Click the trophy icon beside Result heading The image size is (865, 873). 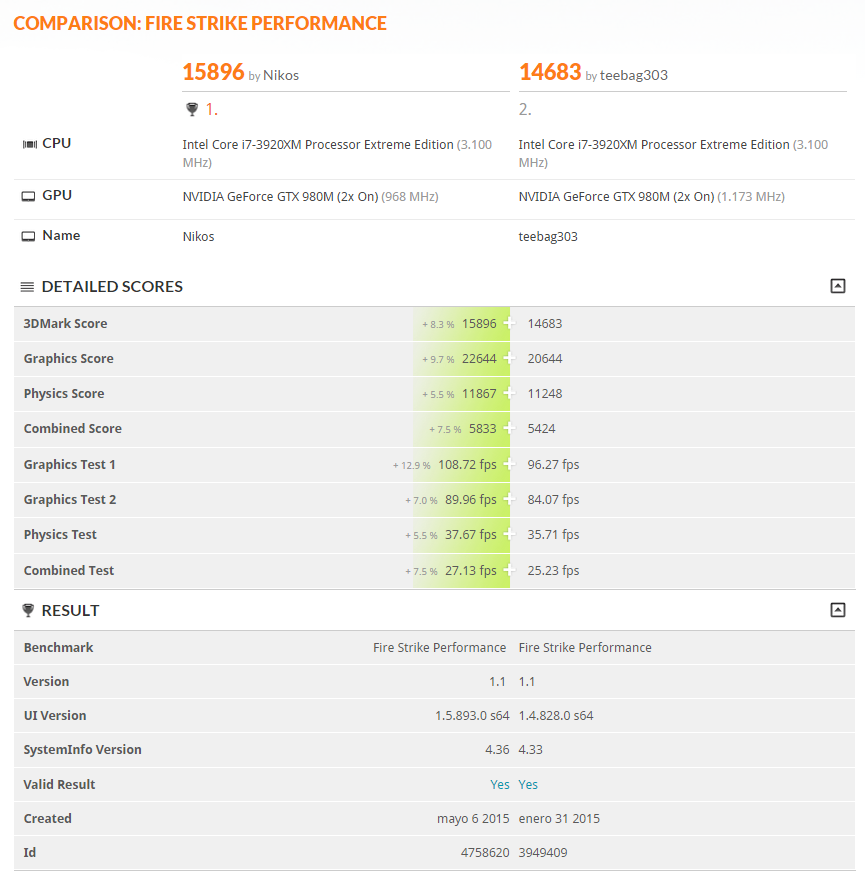[27, 610]
